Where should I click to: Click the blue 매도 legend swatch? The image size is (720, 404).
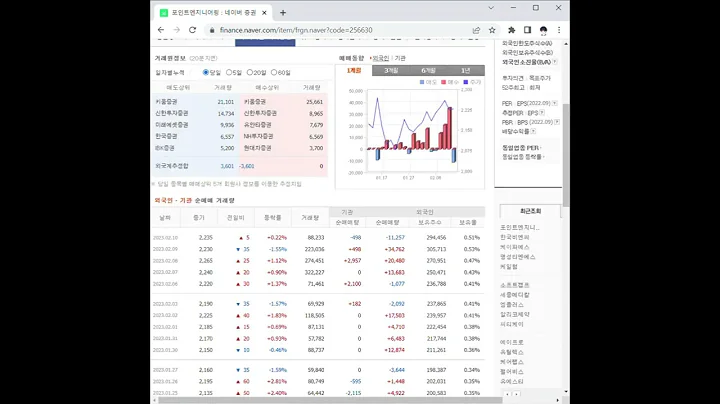coord(422,82)
